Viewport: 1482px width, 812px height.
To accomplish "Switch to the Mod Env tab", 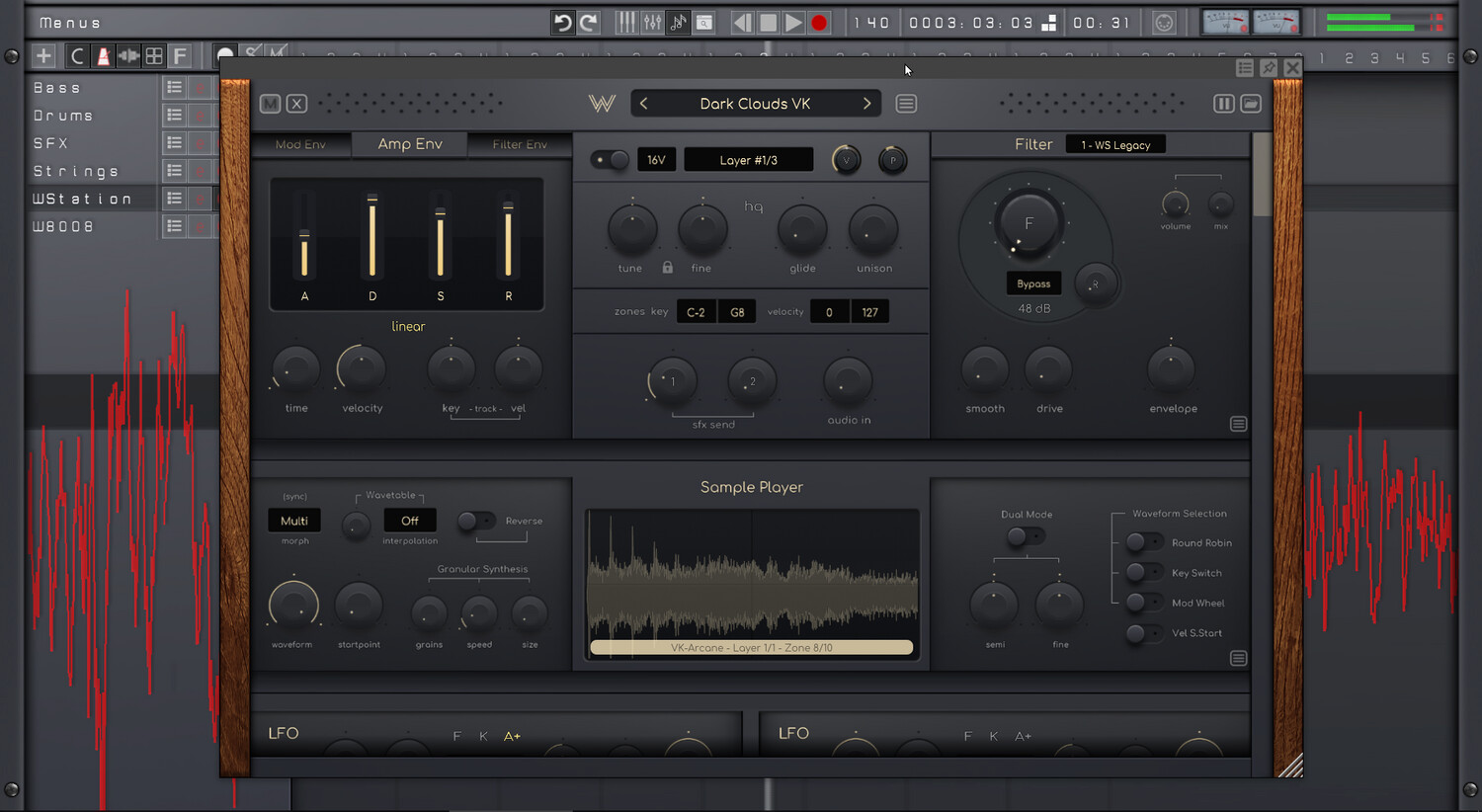I will tap(300, 144).
